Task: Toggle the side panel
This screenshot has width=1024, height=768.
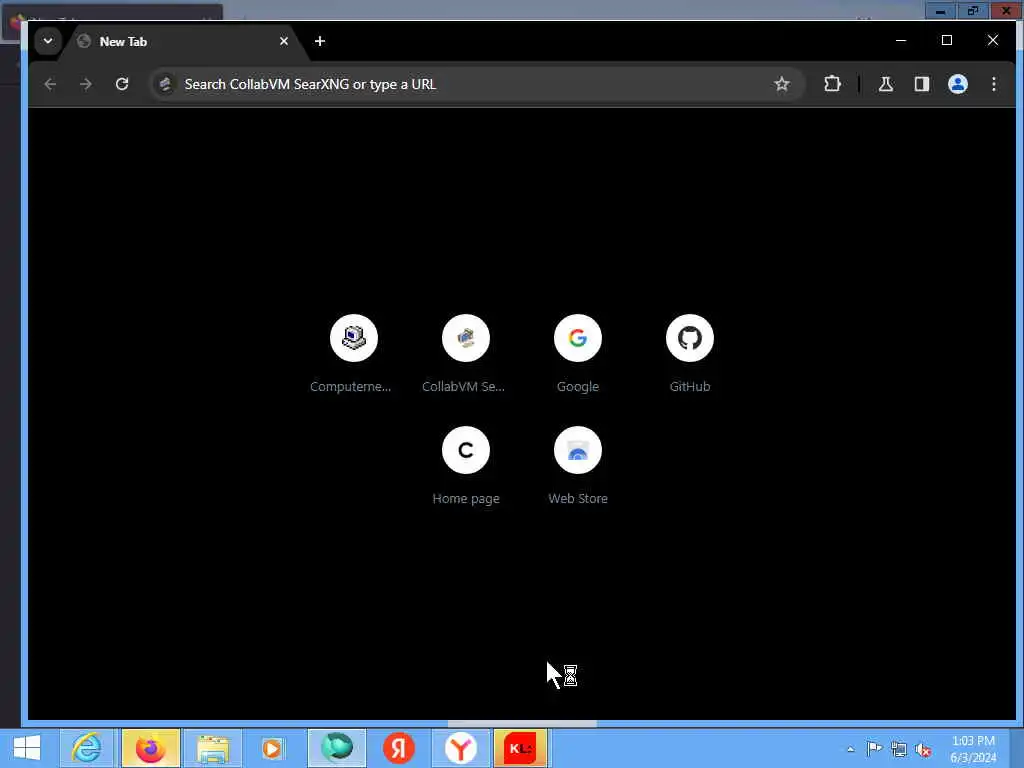Action: [921, 84]
